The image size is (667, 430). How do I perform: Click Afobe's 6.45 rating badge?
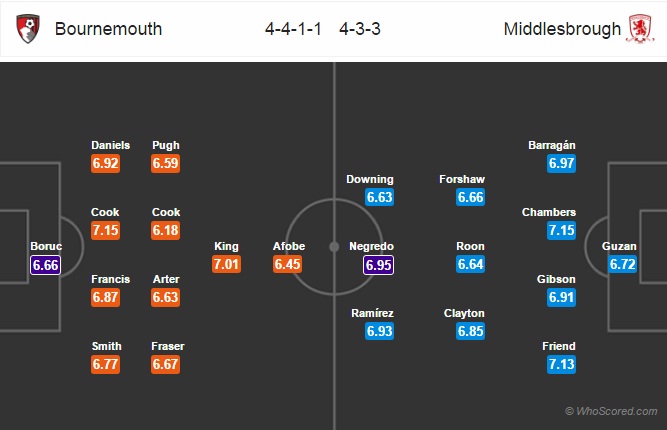click(x=288, y=264)
